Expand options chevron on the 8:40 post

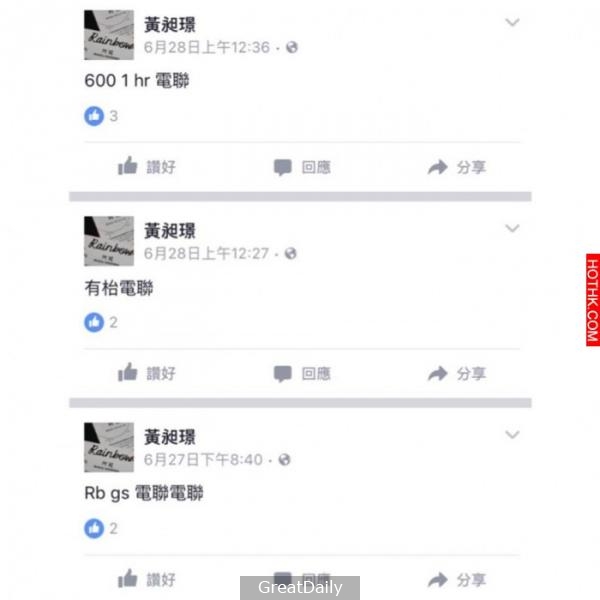pos(512,435)
